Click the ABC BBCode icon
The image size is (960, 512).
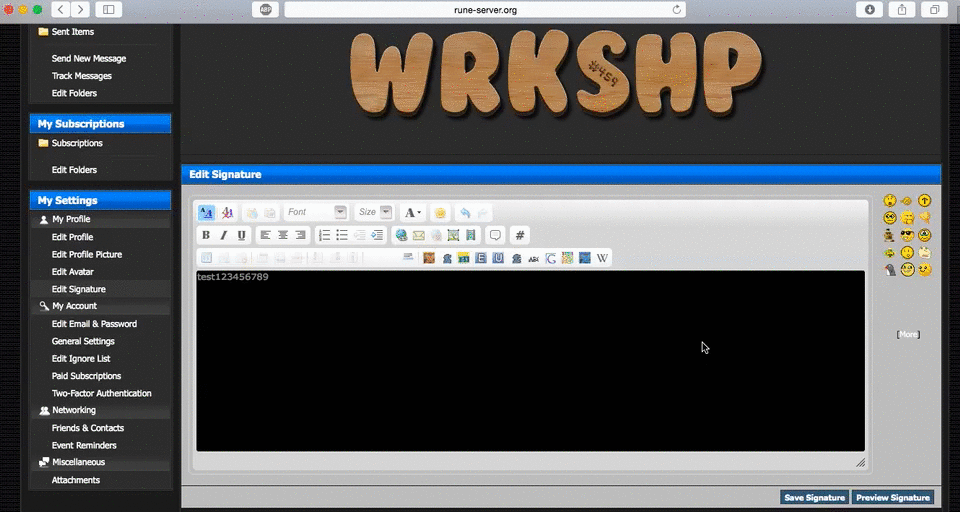[x=533, y=258]
